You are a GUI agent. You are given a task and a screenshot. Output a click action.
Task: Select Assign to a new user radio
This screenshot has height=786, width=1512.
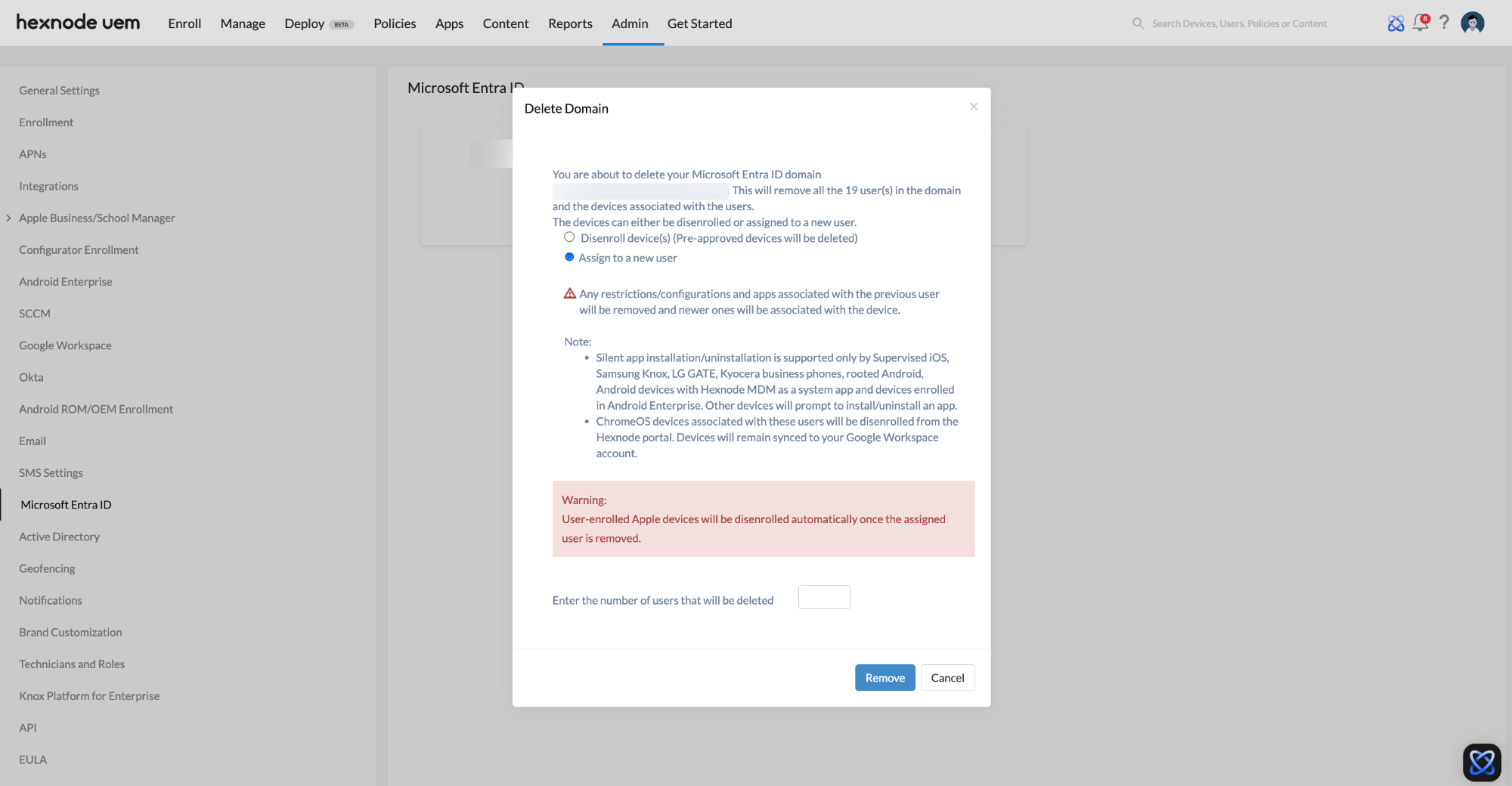tap(569, 257)
